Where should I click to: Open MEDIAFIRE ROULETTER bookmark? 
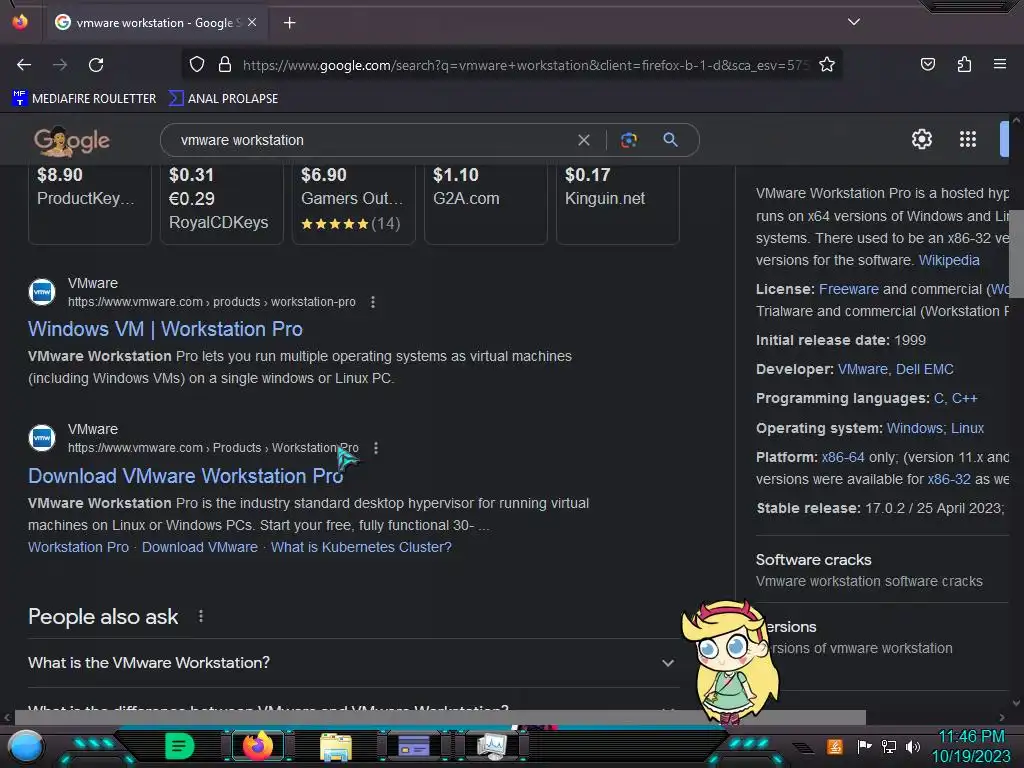pyautogui.click(x=84, y=99)
